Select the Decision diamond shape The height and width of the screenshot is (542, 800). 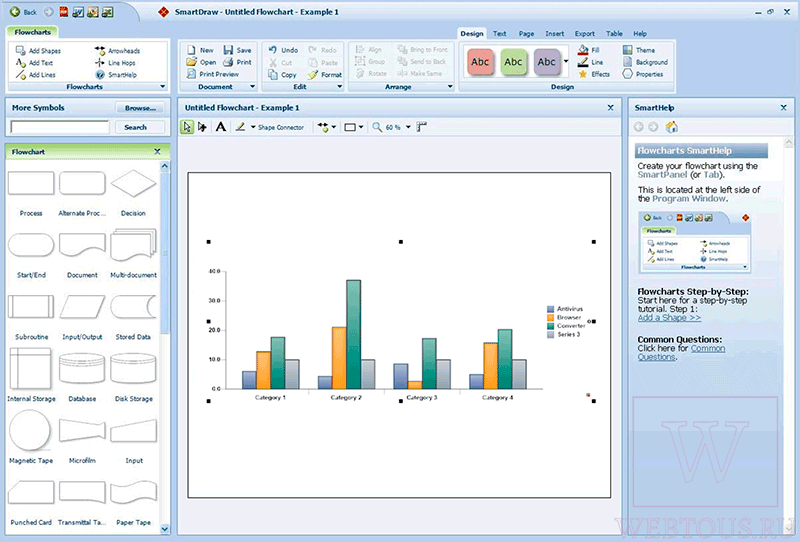pos(133,183)
